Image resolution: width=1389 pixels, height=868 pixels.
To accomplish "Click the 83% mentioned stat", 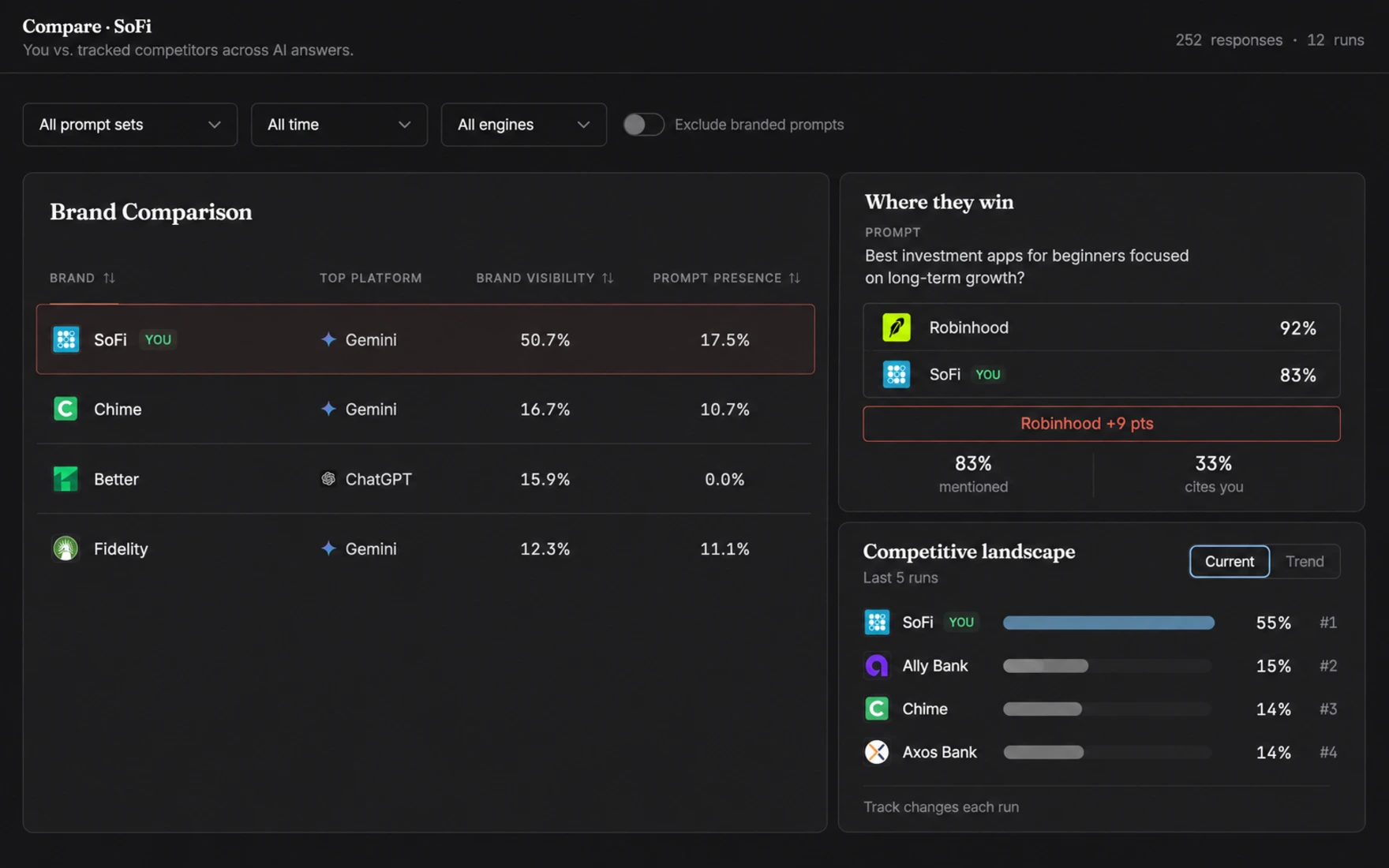I will pyautogui.click(x=973, y=473).
